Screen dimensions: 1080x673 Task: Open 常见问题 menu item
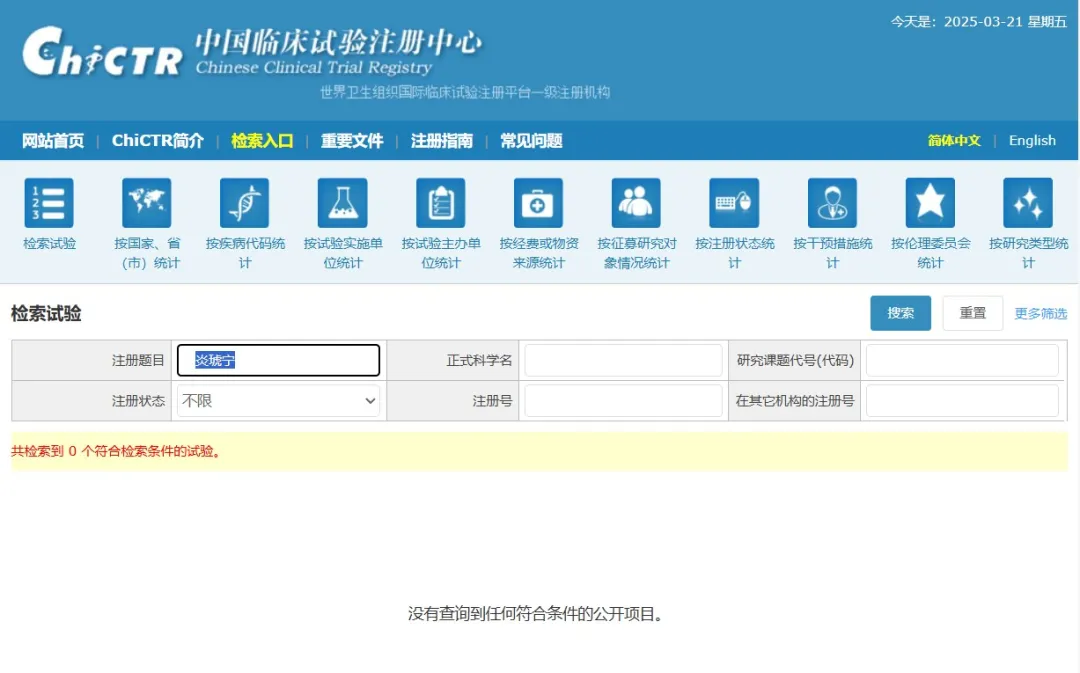click(531, 141)
